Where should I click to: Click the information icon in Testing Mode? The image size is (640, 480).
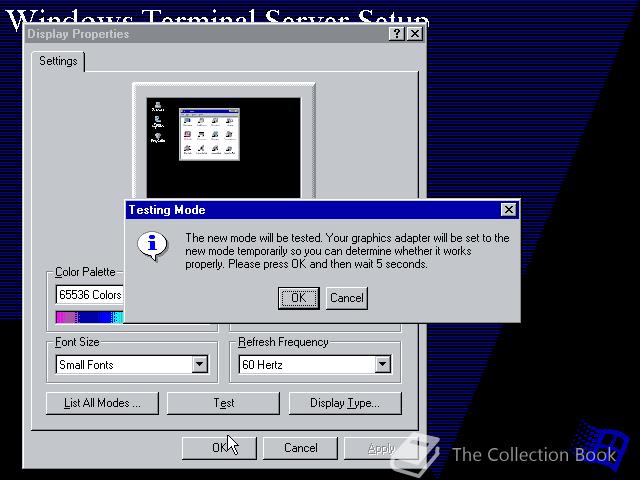click(x=153, y=246)
